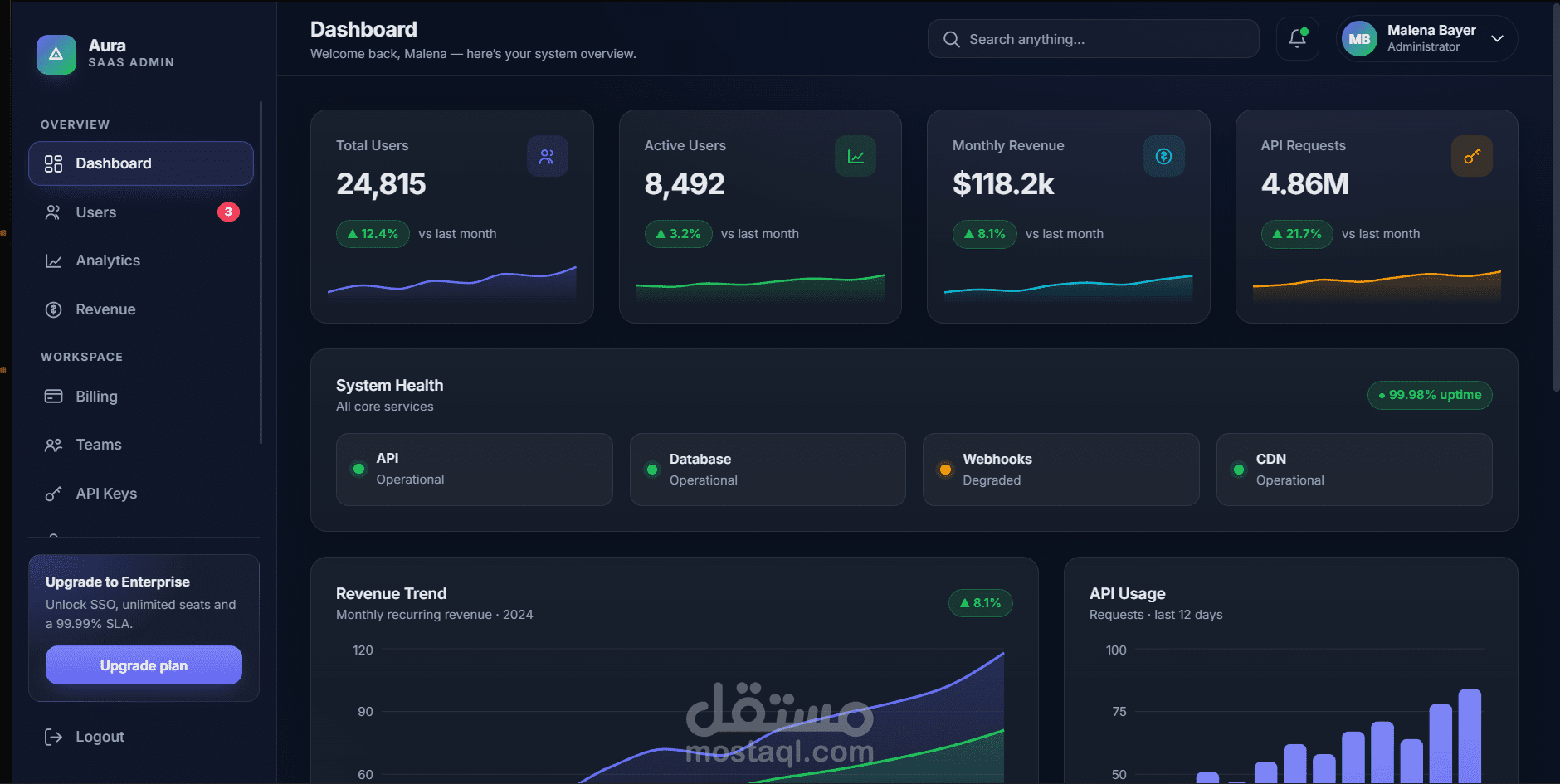This screenshot has width=1560, height=784.
Task: Click the 8,492 Active Users value
Action: click(x=685, y=184)
